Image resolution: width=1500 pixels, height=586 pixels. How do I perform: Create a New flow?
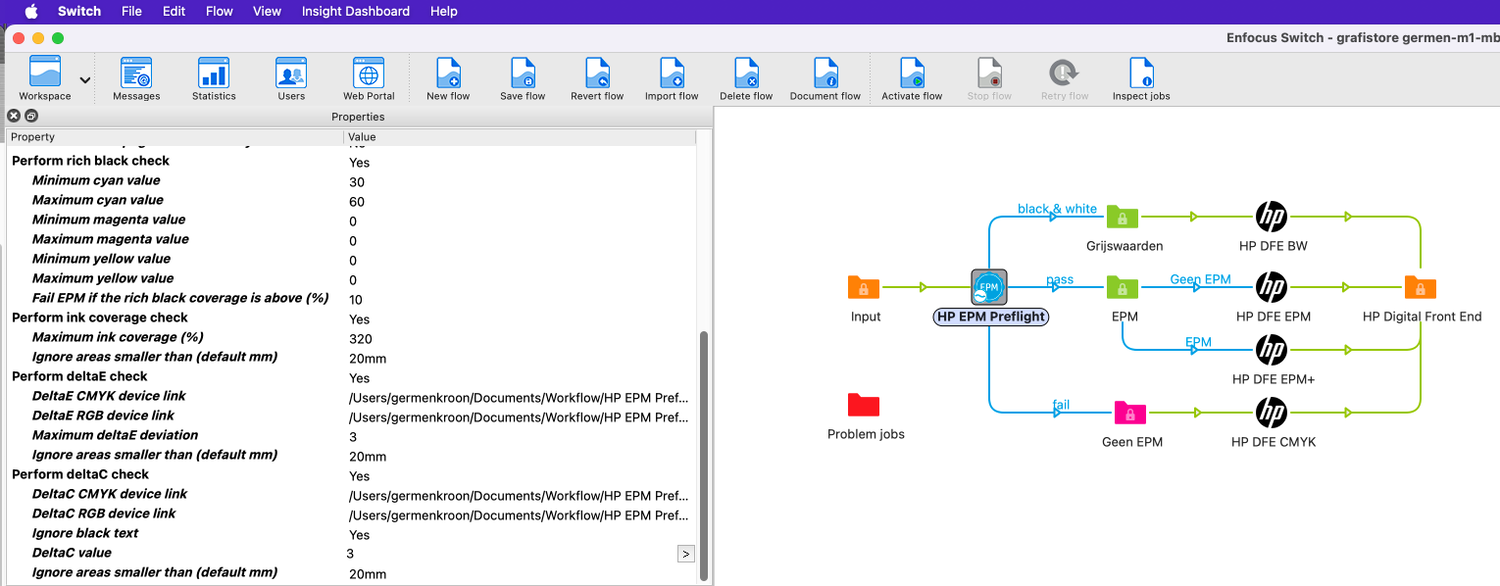pos(448,78)
